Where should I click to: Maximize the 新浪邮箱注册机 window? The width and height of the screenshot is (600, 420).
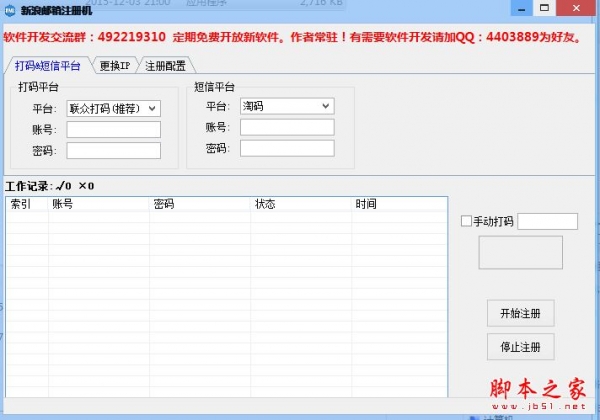[544, 8]
